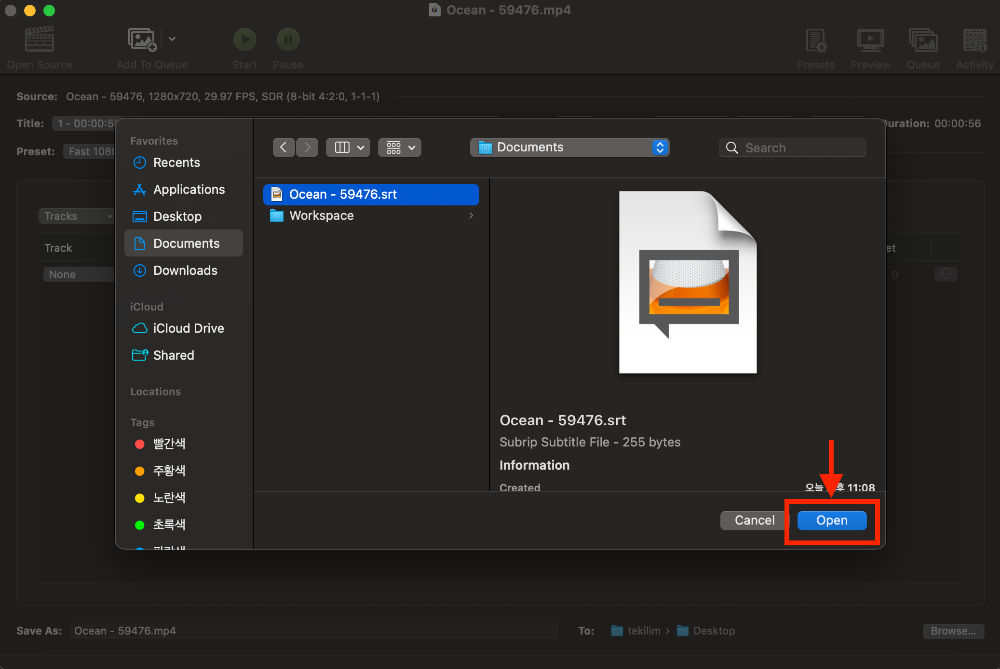Open the grouping options dropdown

pyautogui.click(x=400, y=147)
